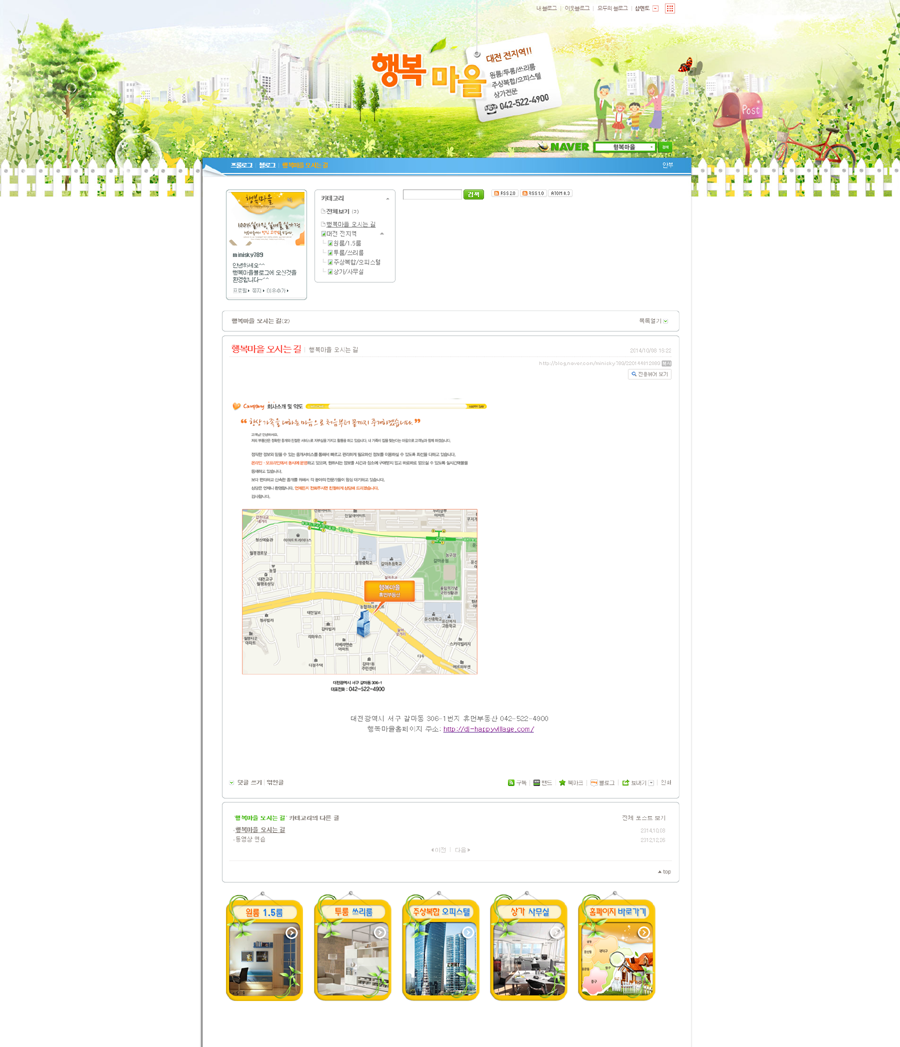Image resolution: width=900 pixels, height=1047 pixels.
Task: Select 전체보기 in category list
Action: (338, 211)
